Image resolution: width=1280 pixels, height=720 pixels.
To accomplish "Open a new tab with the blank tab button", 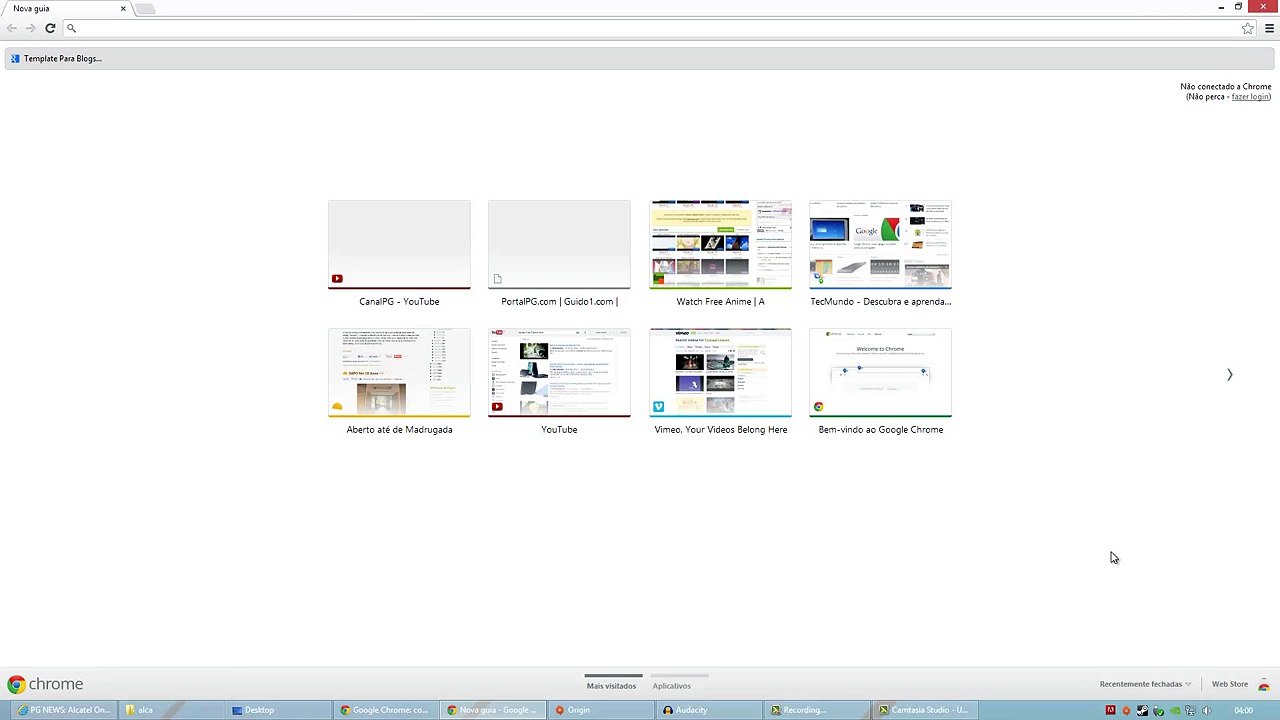I will (x=145, y=9).
